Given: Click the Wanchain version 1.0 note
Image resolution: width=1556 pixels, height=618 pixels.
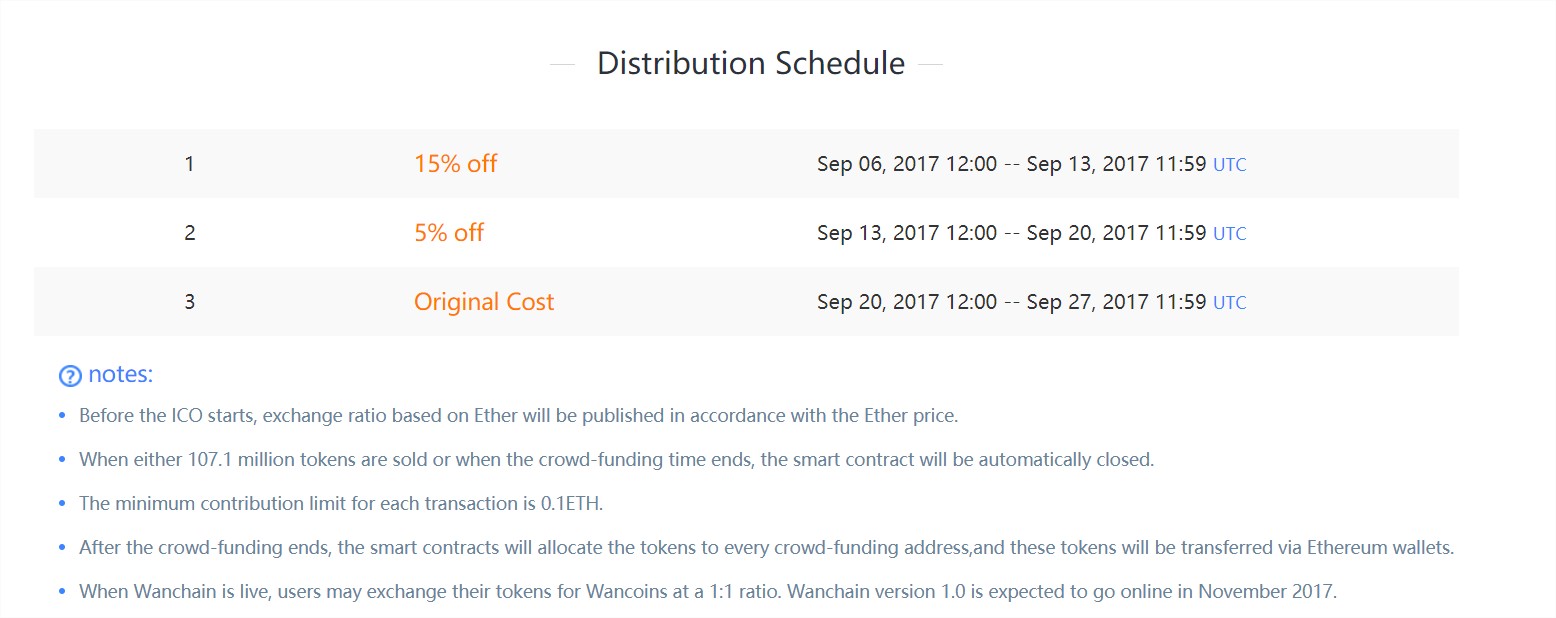Looking at the screenshot, I should point(708,591).
